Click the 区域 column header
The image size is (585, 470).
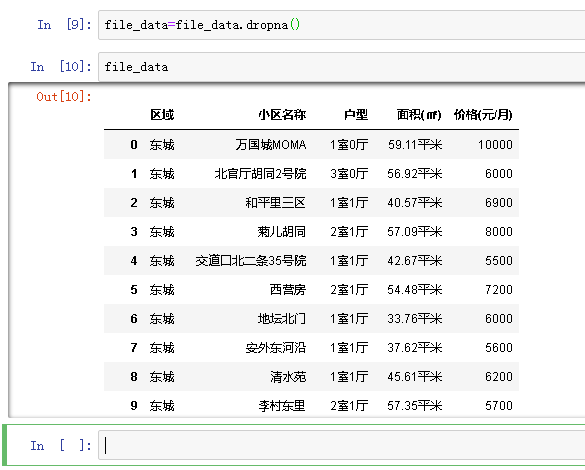click(x=162, y=115)
